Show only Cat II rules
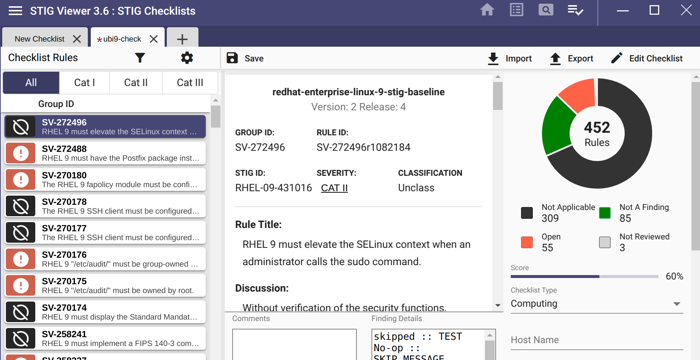 (x=136, y=83)
